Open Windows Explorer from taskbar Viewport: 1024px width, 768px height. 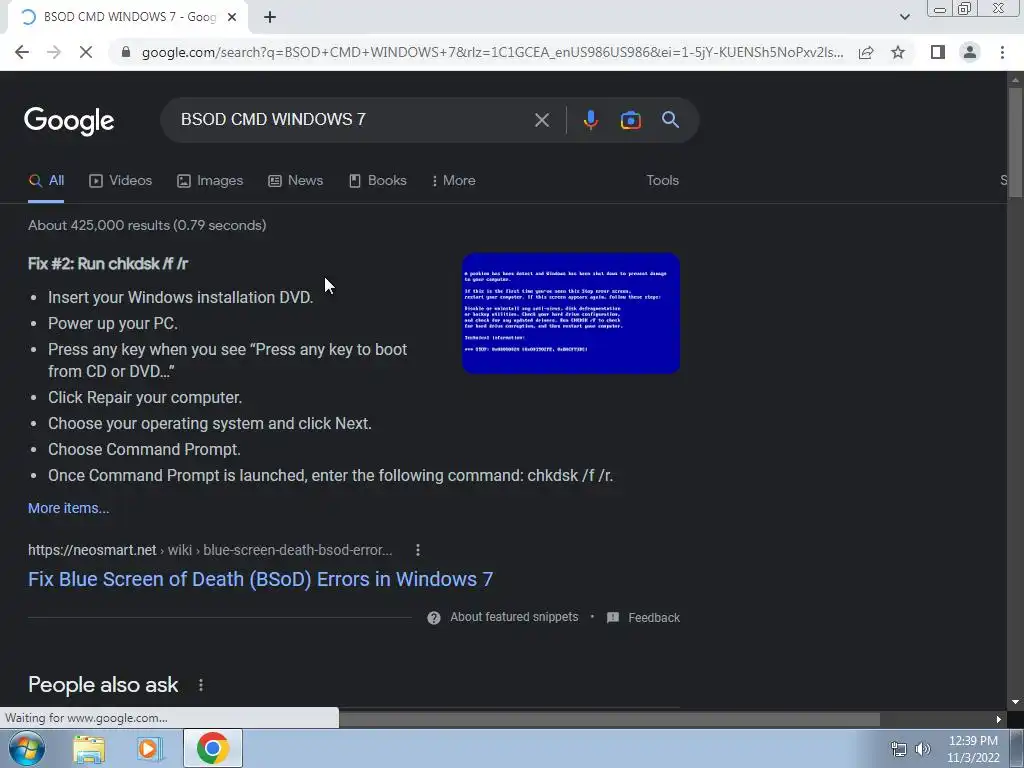coord(89,749)
